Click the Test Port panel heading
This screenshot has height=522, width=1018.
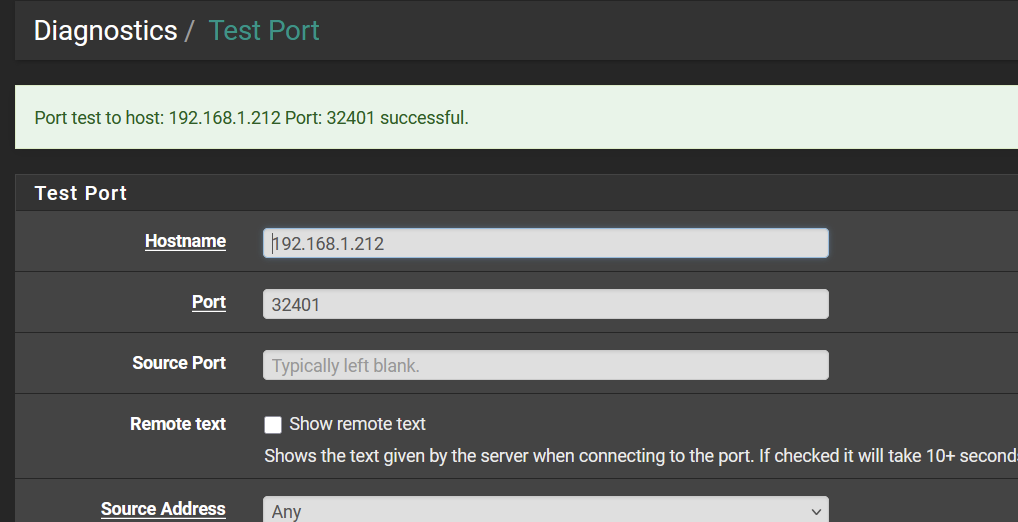point(81,193)
